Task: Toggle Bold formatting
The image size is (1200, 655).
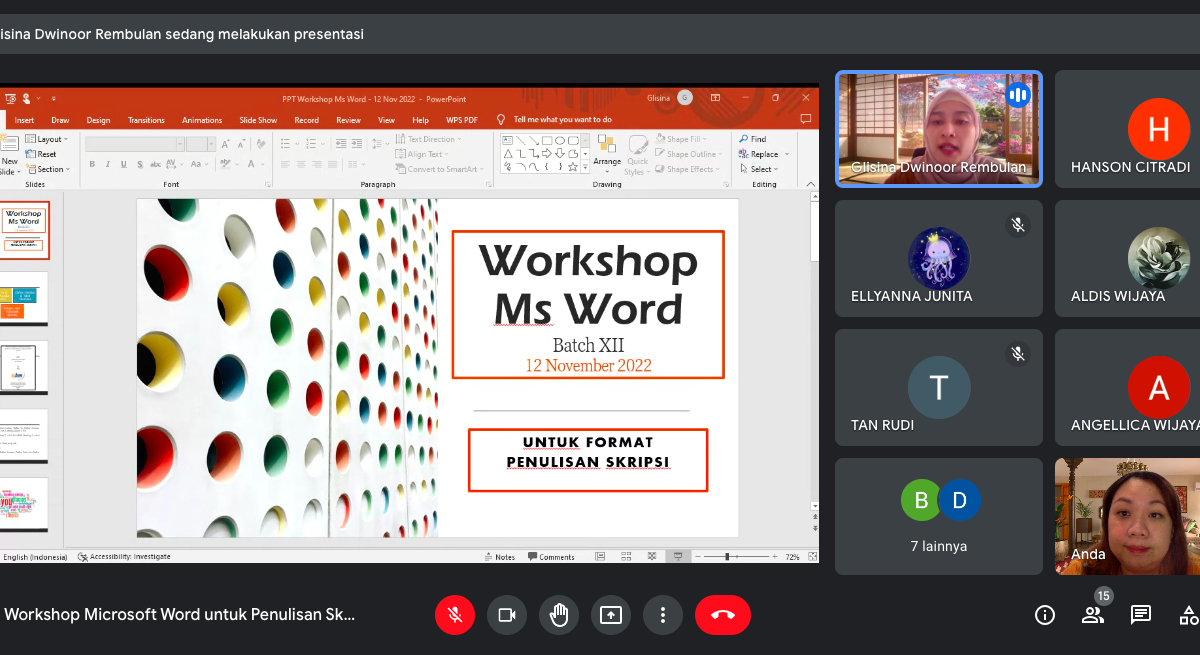Action: (92, 165)
